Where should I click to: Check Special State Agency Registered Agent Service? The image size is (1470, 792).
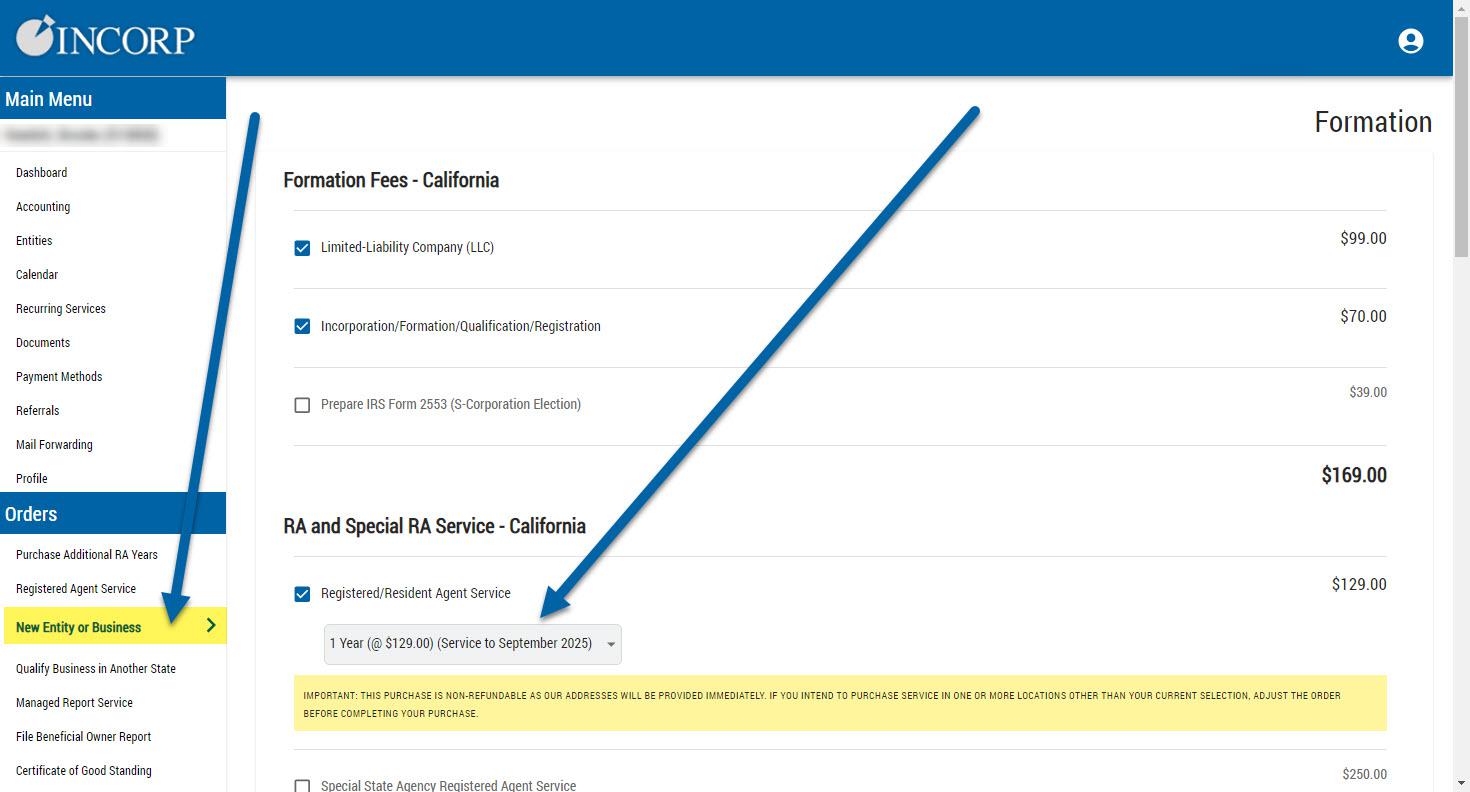tap(302, 786)
